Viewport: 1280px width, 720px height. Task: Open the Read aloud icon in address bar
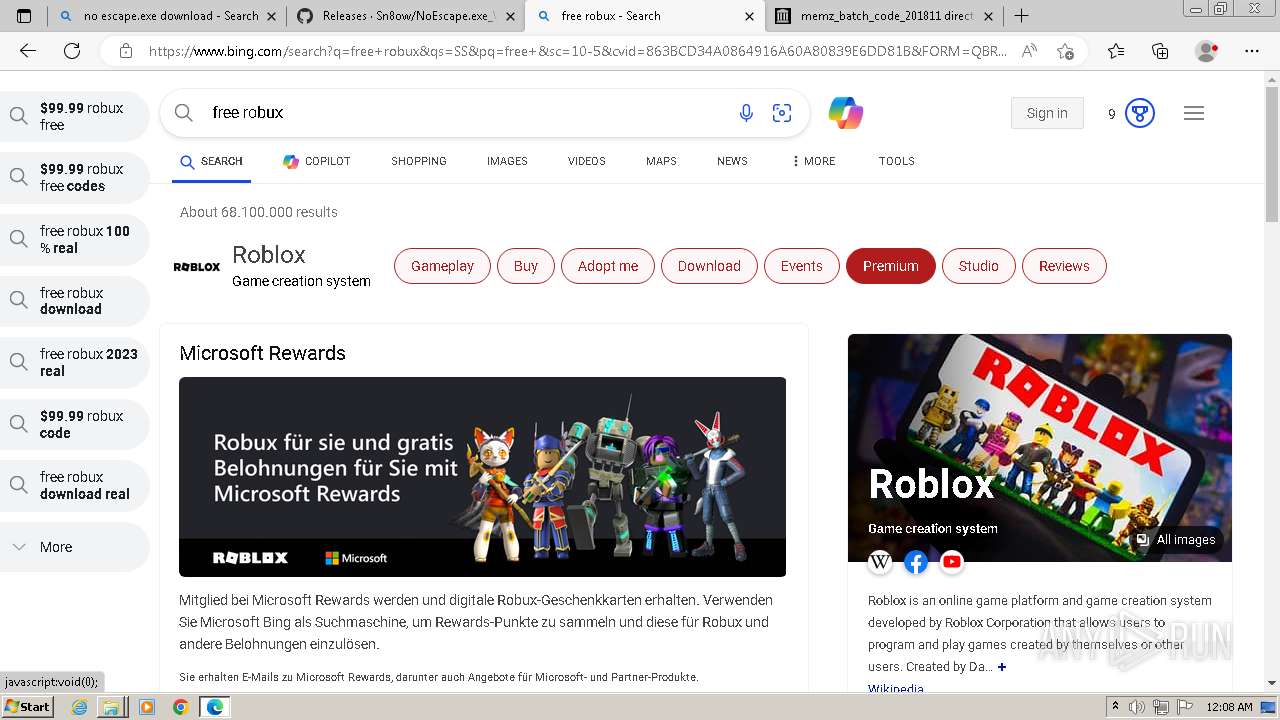[x=1029, y=51]
